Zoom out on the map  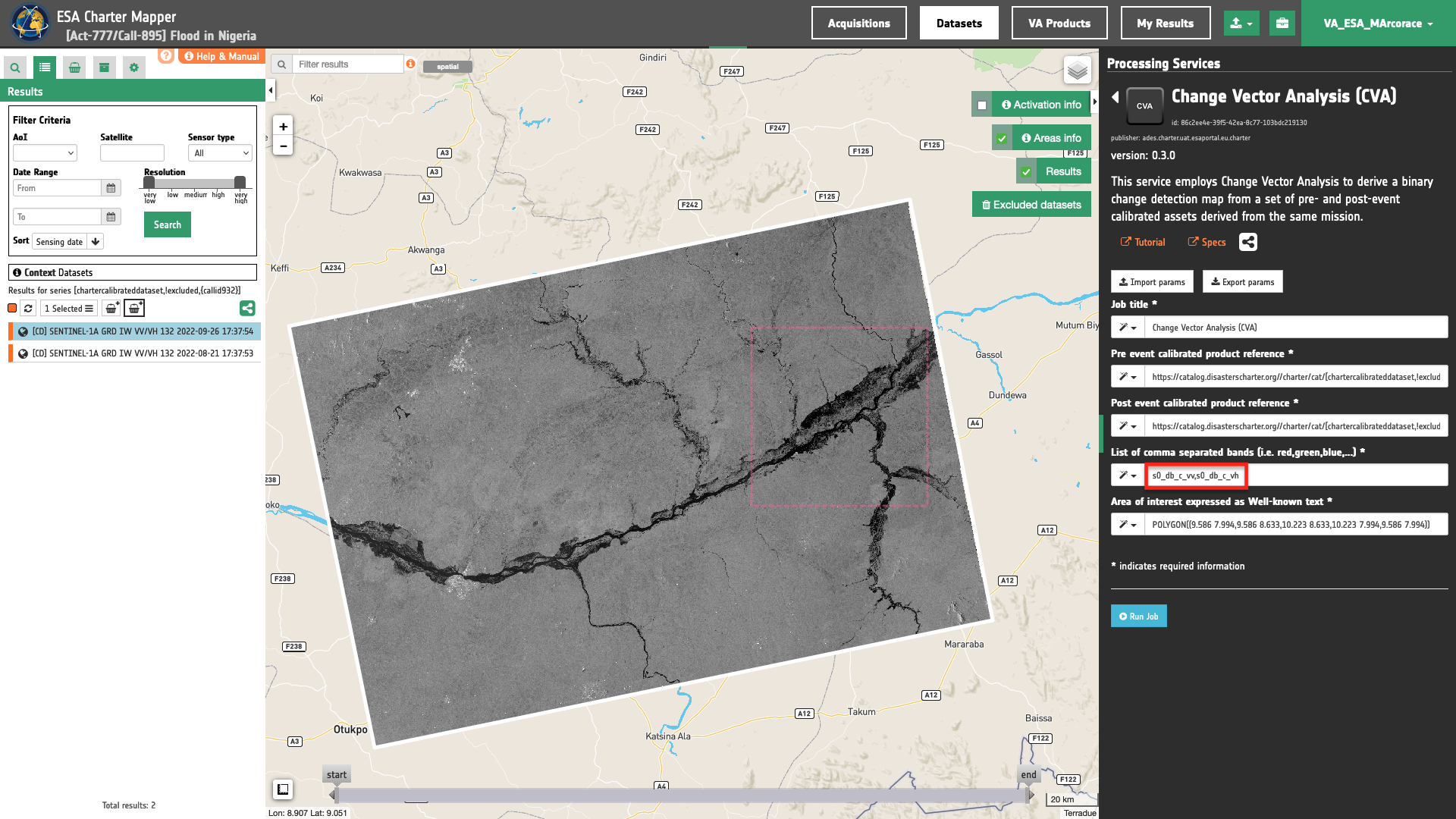[283, 146]
